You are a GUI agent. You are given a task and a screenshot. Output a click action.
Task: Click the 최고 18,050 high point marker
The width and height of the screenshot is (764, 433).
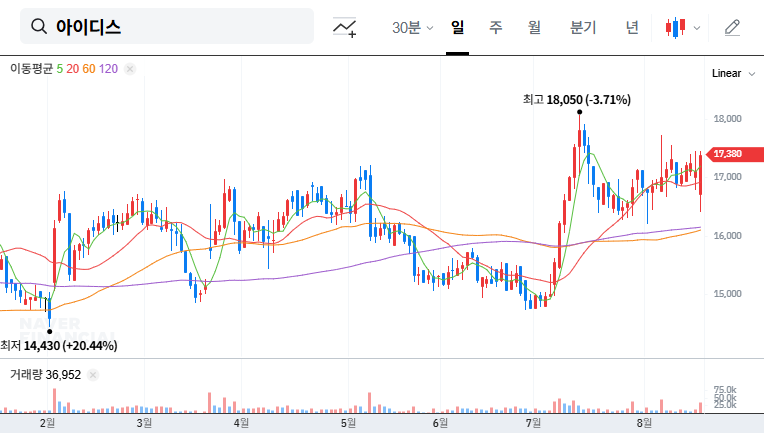580,112
